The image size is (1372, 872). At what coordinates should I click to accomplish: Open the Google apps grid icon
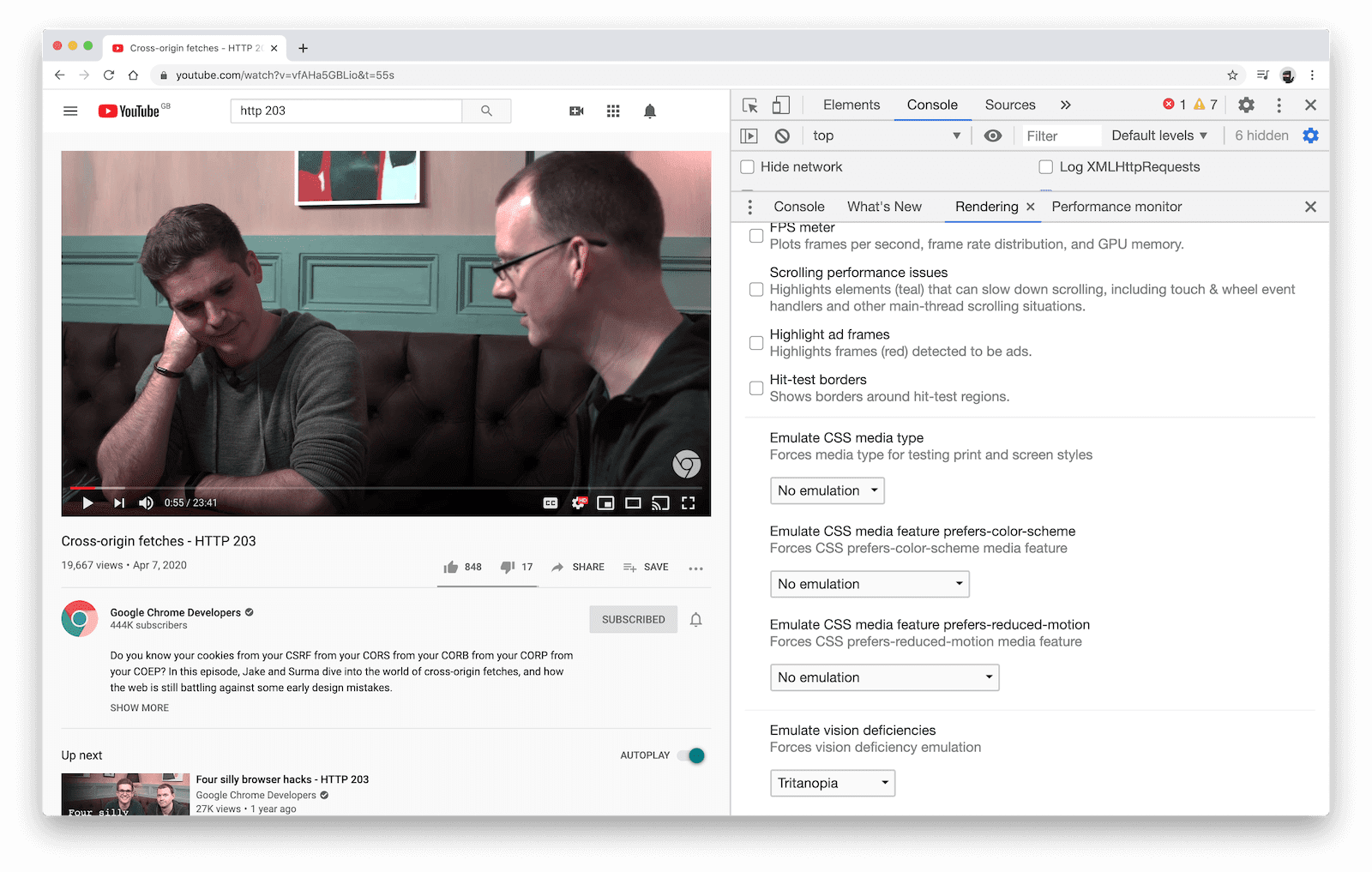612,111
